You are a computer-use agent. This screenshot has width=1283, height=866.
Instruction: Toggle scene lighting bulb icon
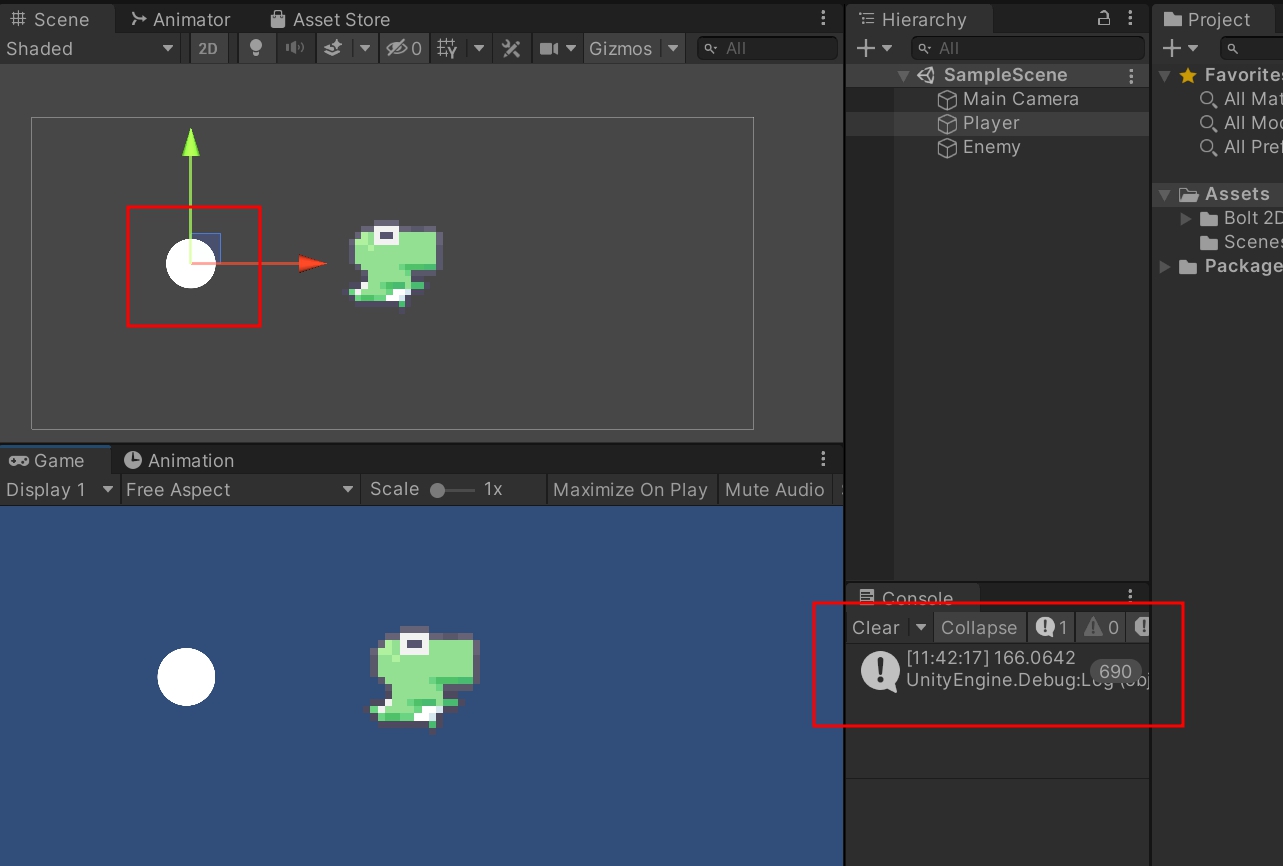pos(256,48)
